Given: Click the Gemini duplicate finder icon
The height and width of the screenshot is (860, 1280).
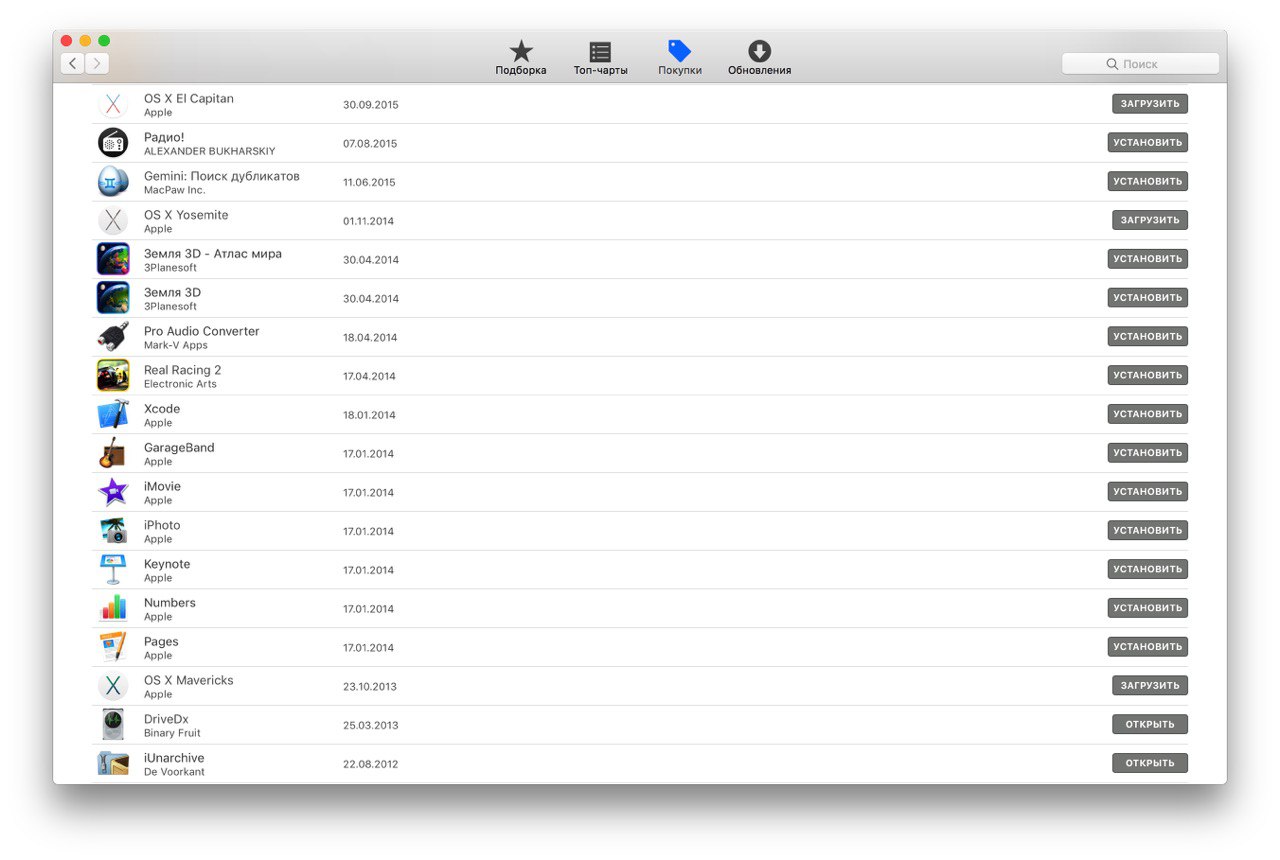Looking at the screenshot, I should click(x=113, y=182).
